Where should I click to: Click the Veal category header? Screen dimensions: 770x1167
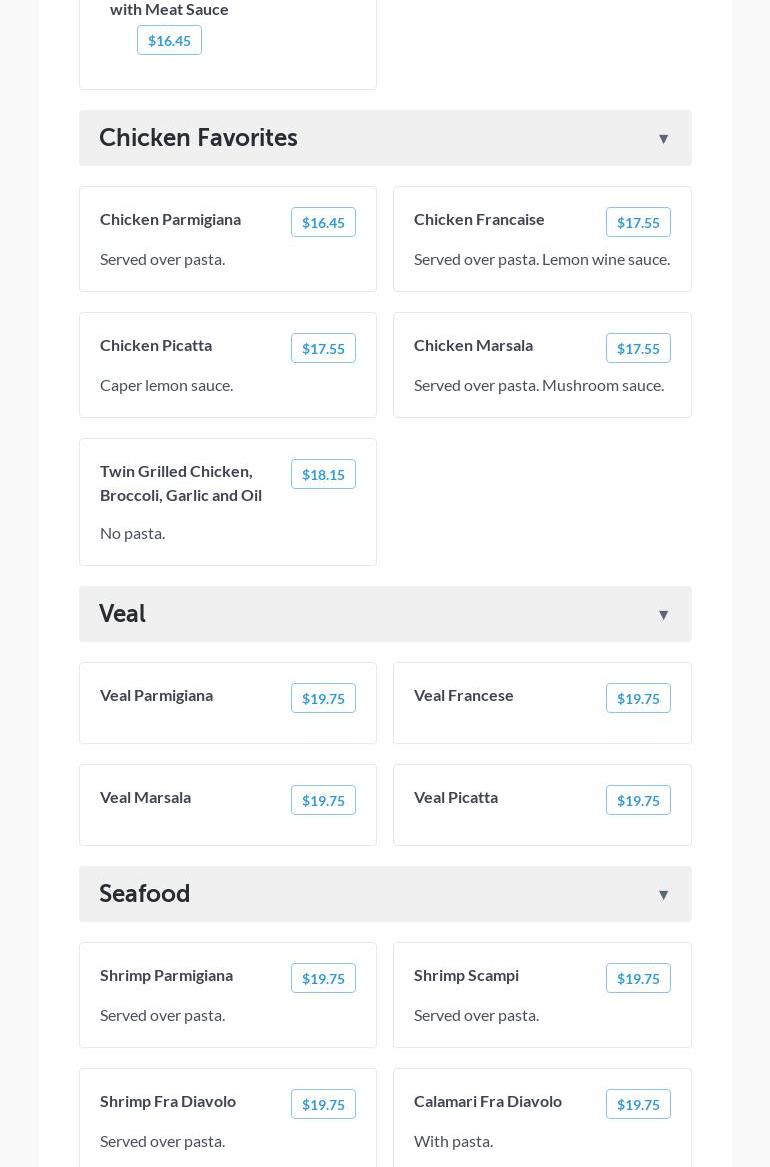click(122, 614)
